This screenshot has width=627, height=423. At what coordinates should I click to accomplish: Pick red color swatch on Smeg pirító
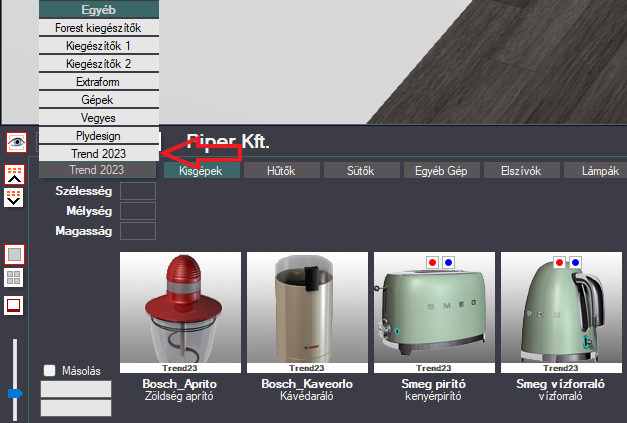(x=432, y=262)
